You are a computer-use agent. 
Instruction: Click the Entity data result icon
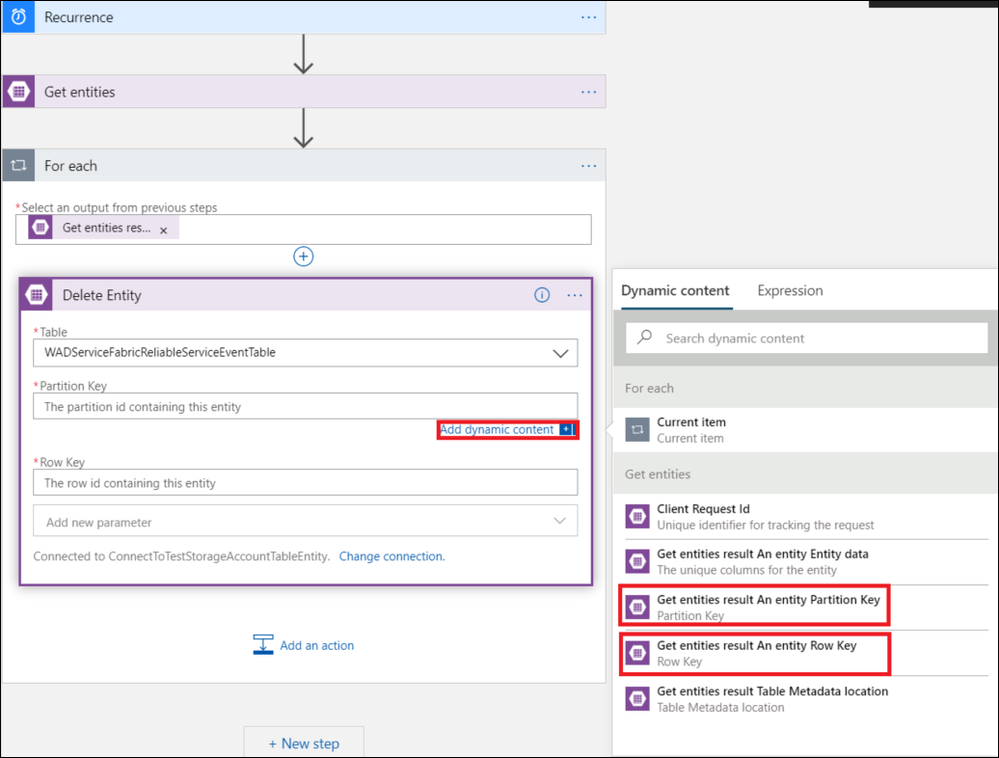[637, 562]
